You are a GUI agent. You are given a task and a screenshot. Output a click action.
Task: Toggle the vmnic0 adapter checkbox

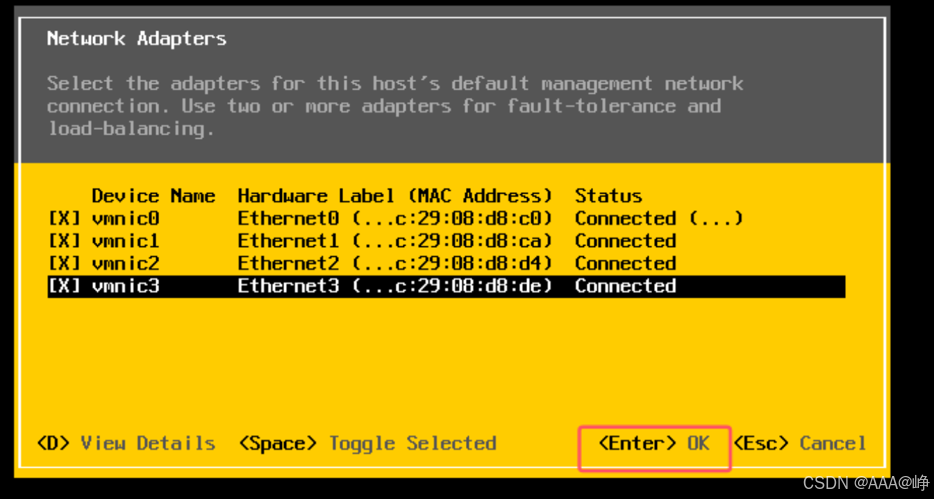(x=64, y=219)
